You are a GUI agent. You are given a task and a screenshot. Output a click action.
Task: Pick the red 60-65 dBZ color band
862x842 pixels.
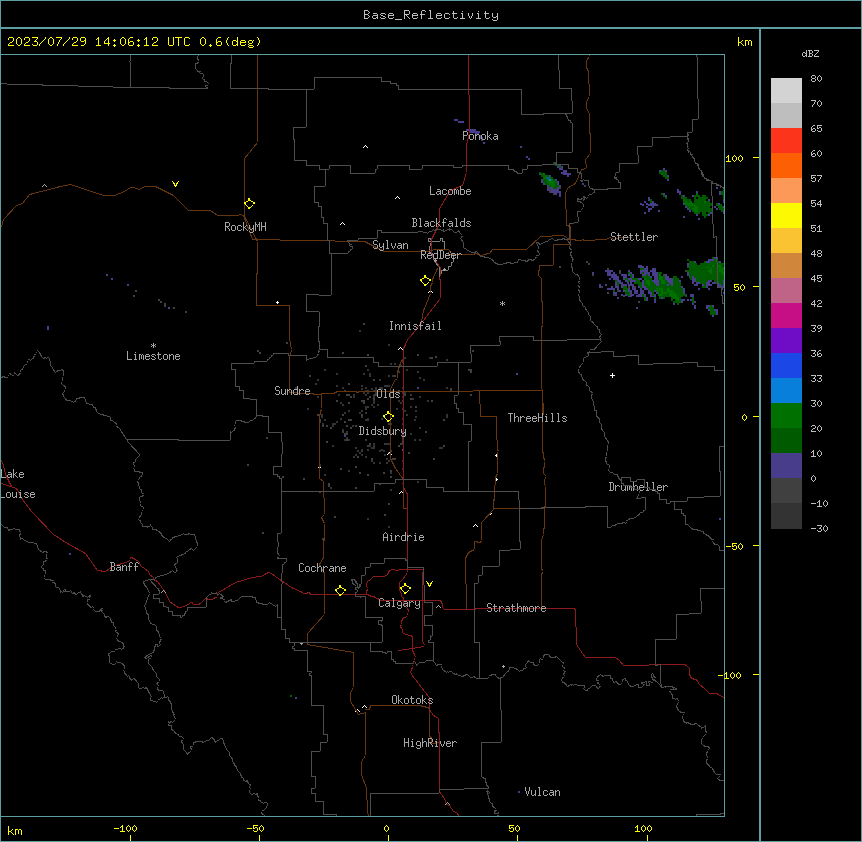tap(786, 141)
